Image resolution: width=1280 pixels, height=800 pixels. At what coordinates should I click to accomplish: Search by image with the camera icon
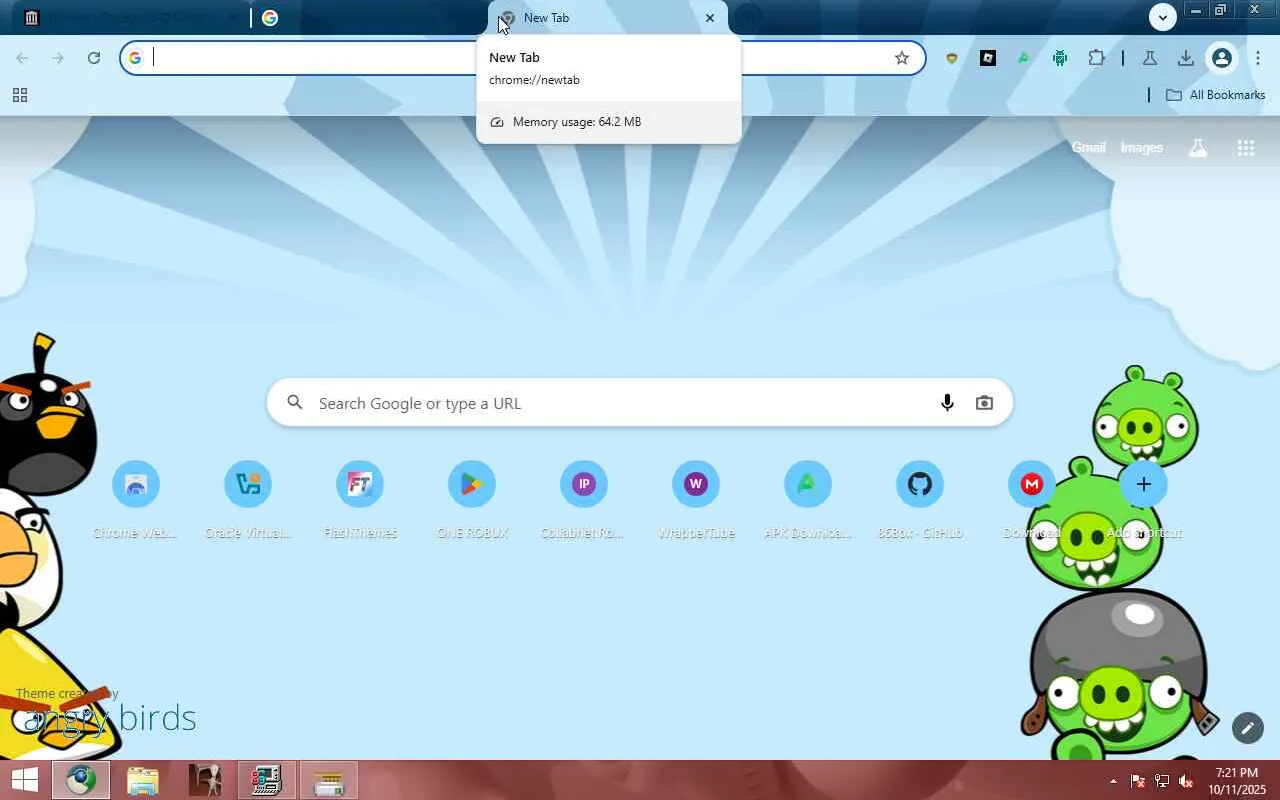(985, 403)
